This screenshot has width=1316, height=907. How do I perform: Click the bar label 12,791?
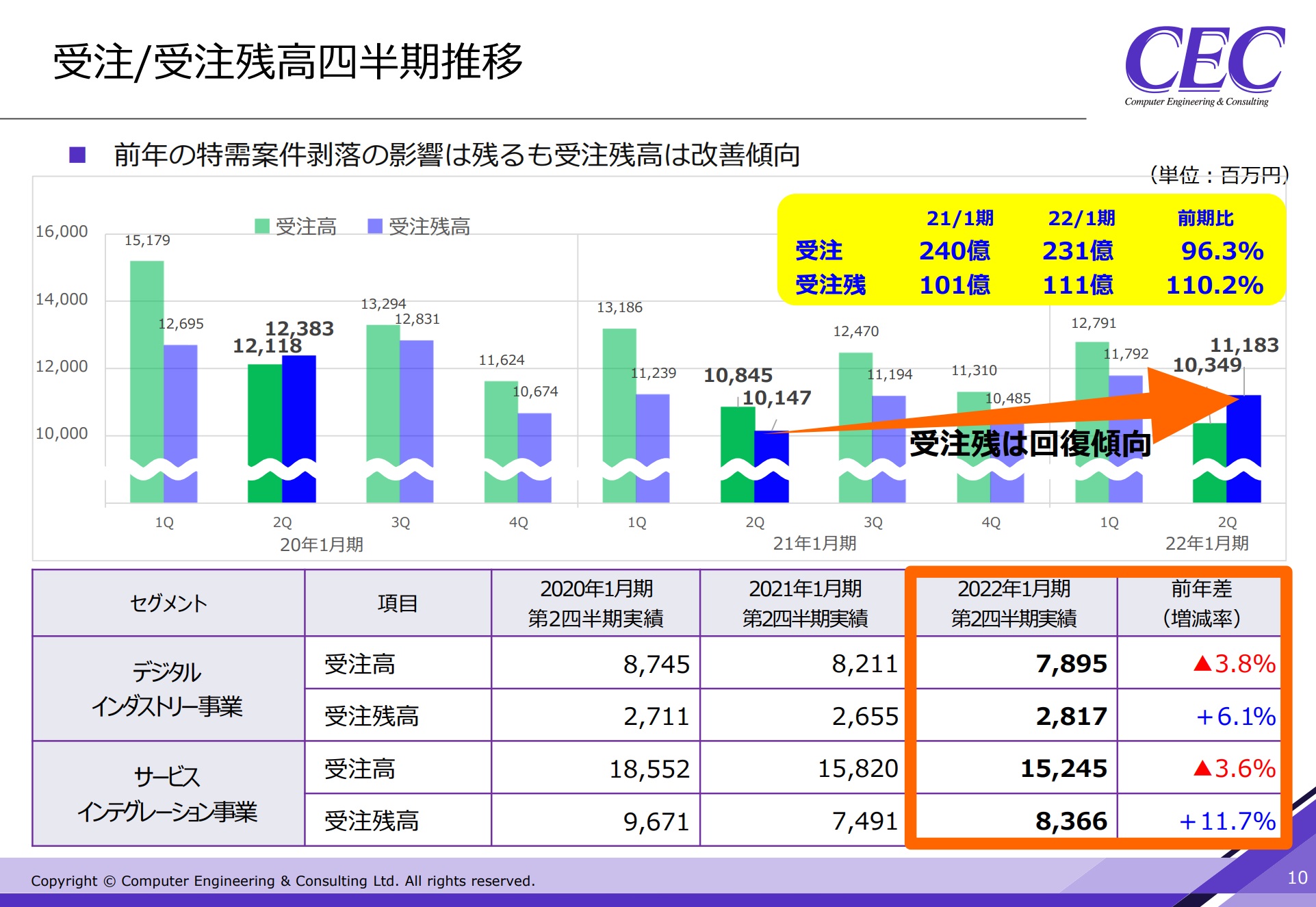pos(1094,323)
